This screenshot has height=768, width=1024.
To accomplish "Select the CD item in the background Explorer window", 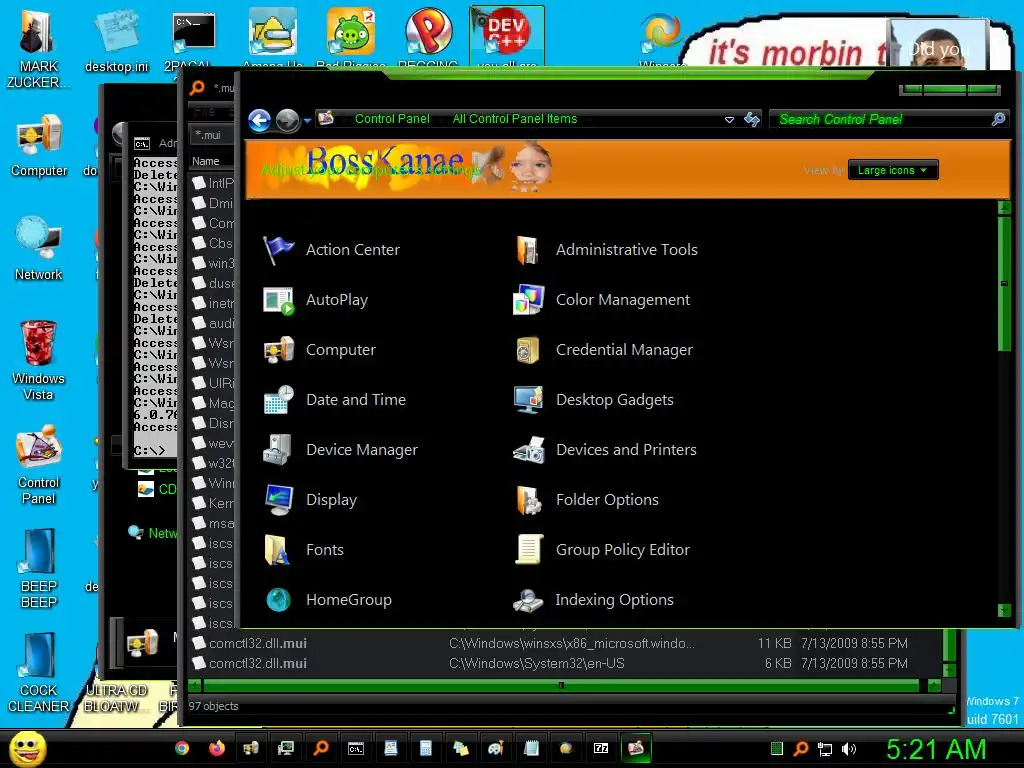I will (x=157, y=489).
